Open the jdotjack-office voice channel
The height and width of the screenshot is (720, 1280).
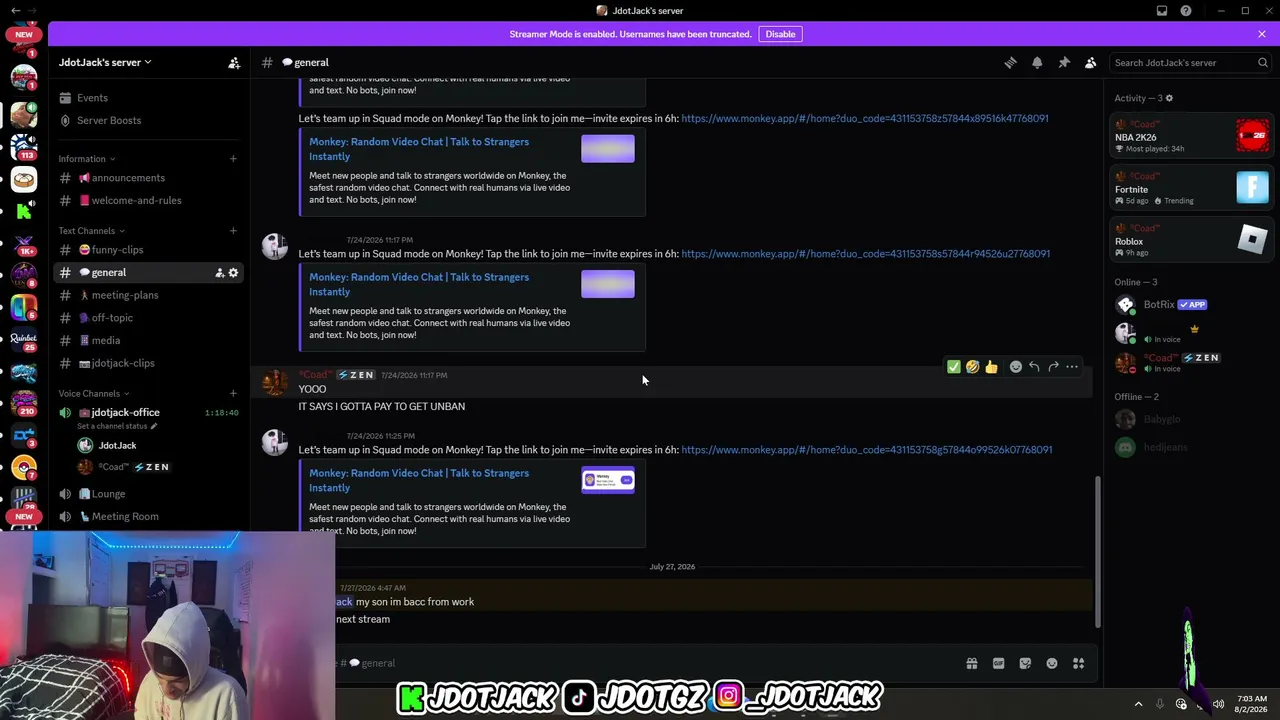point(125,412)
